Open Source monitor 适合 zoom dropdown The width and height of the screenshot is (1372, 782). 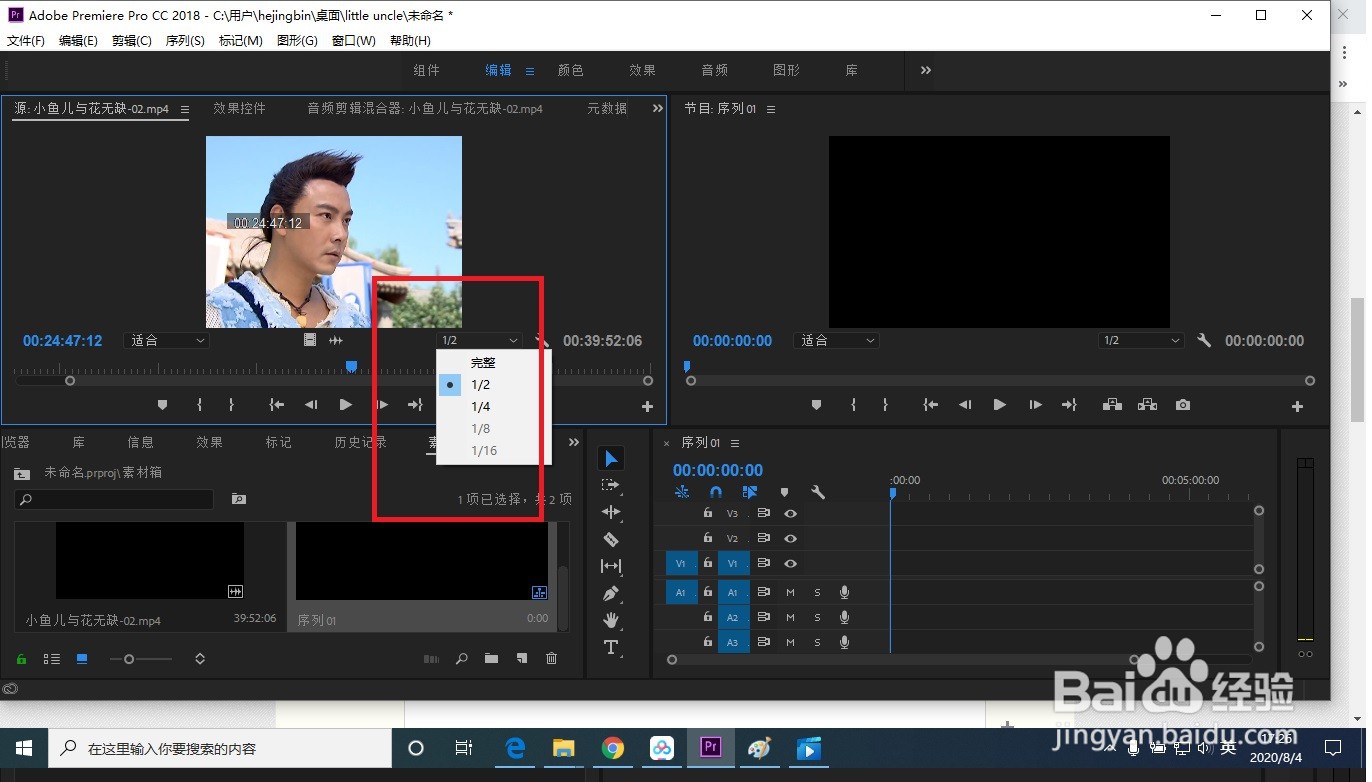(x=166, y=340)
